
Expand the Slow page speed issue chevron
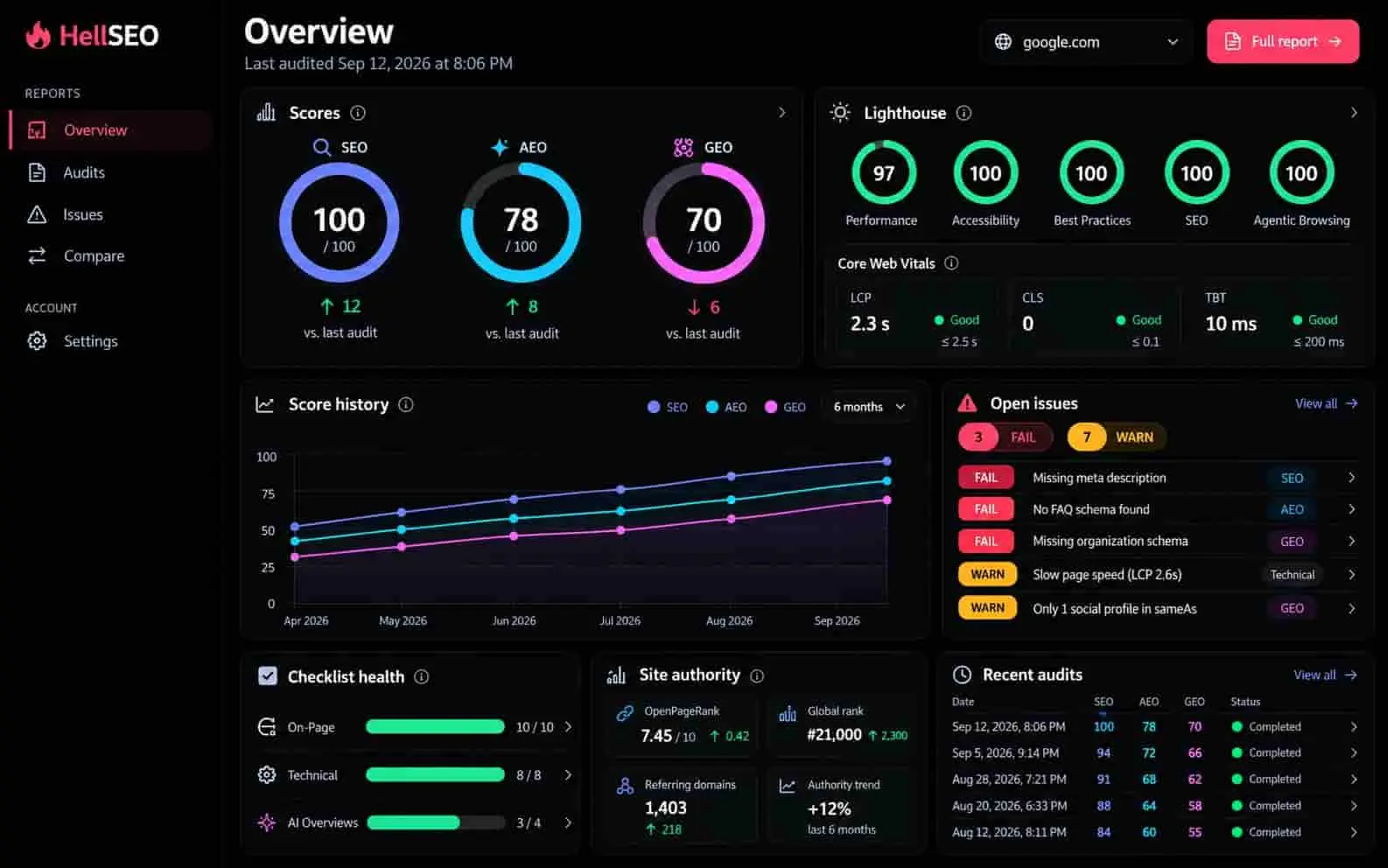tap(1351, 575)
